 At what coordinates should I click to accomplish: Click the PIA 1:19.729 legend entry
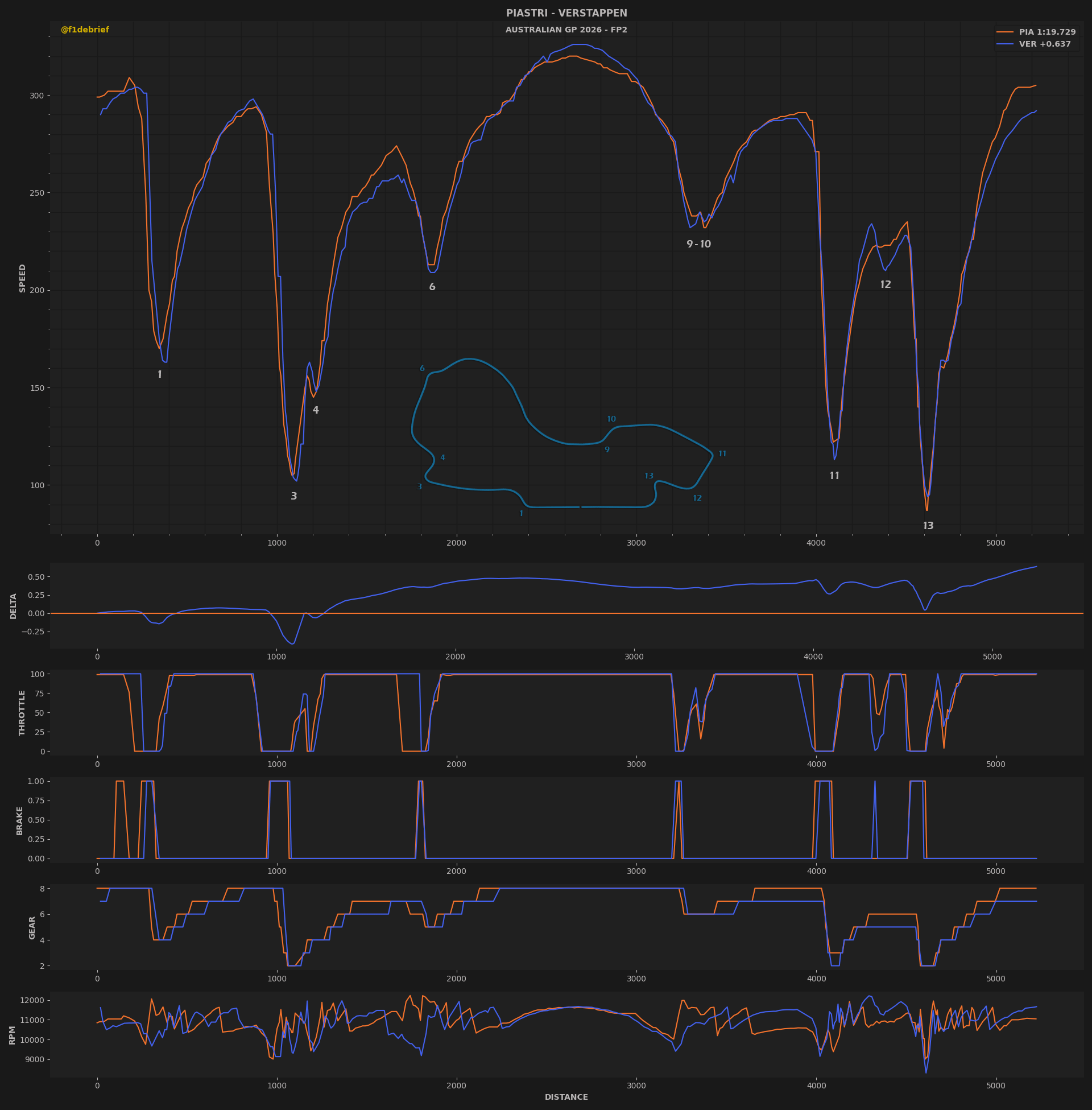click(1046, 32)
